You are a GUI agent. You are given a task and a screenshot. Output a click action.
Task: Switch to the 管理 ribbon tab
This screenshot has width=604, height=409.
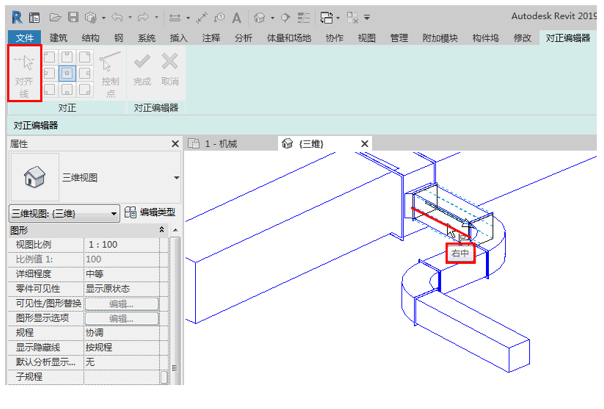[399, 38]
